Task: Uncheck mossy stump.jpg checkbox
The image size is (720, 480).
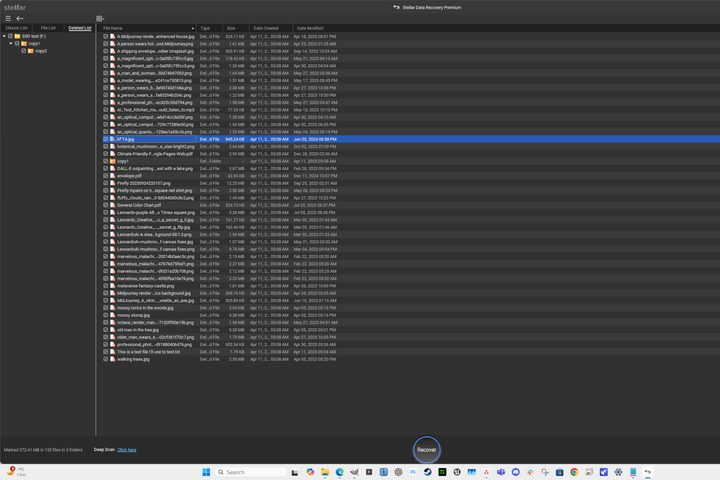Action: click(106, 315)
